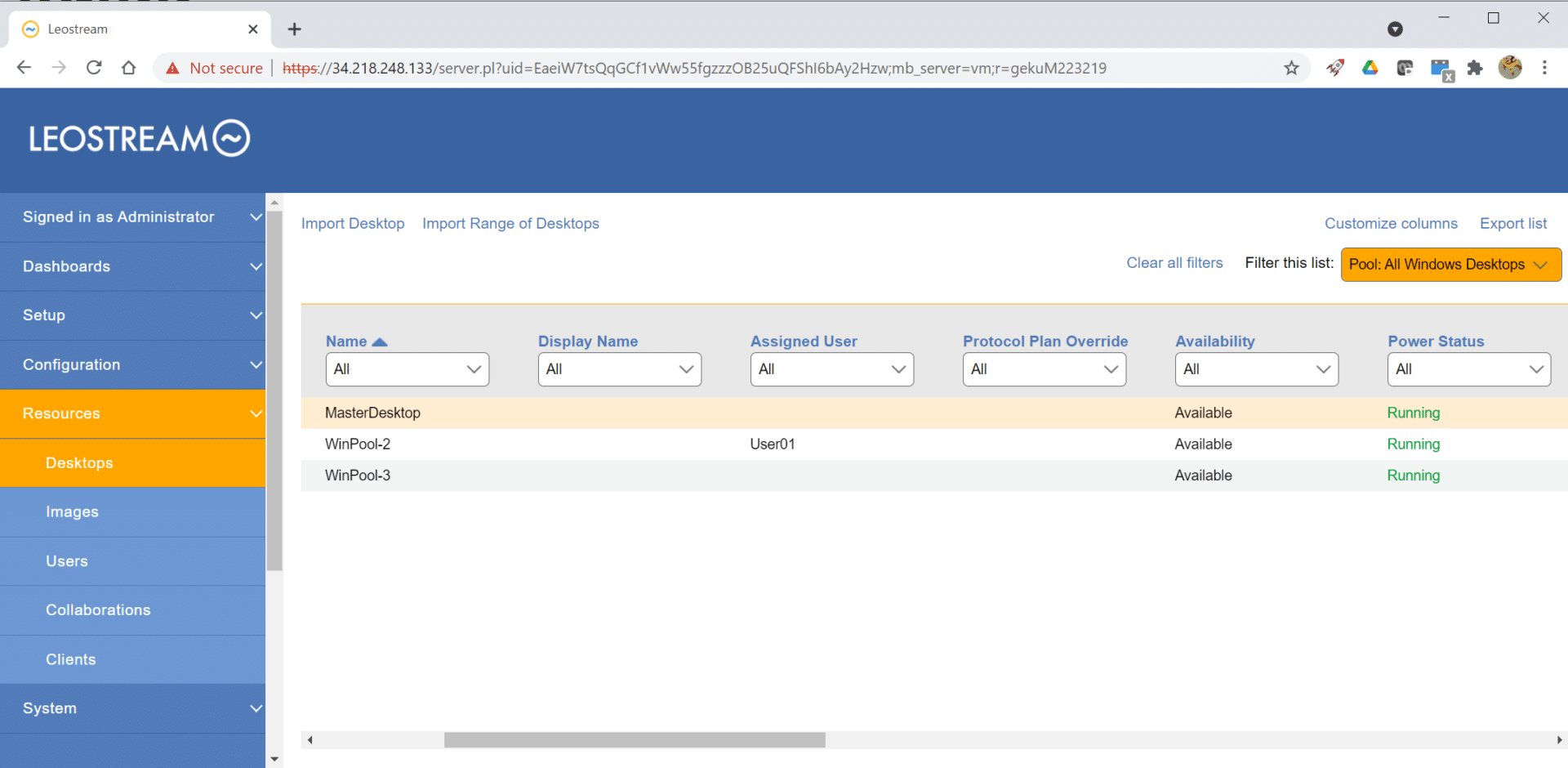1568x768 pixels.
Task: Sort by Assigned User column header
Action: coord(804,342)
